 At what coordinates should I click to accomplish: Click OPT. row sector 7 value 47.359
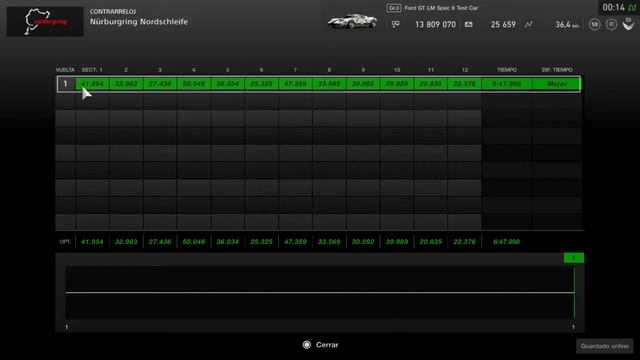coord(296,242)
